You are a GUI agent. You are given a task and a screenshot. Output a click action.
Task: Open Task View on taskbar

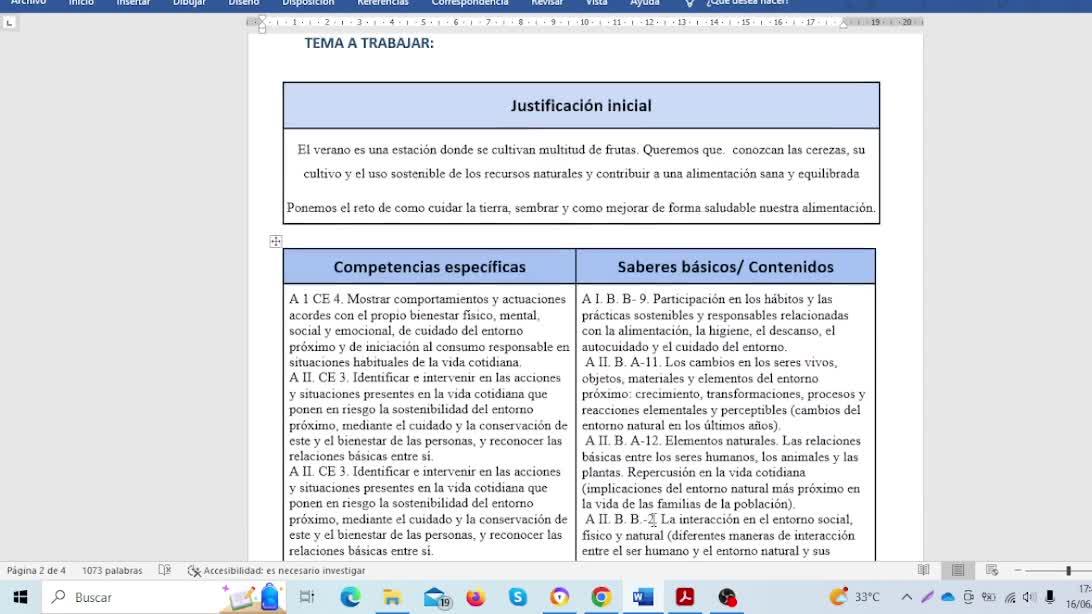pyautogui.click(x=307, y=597)
